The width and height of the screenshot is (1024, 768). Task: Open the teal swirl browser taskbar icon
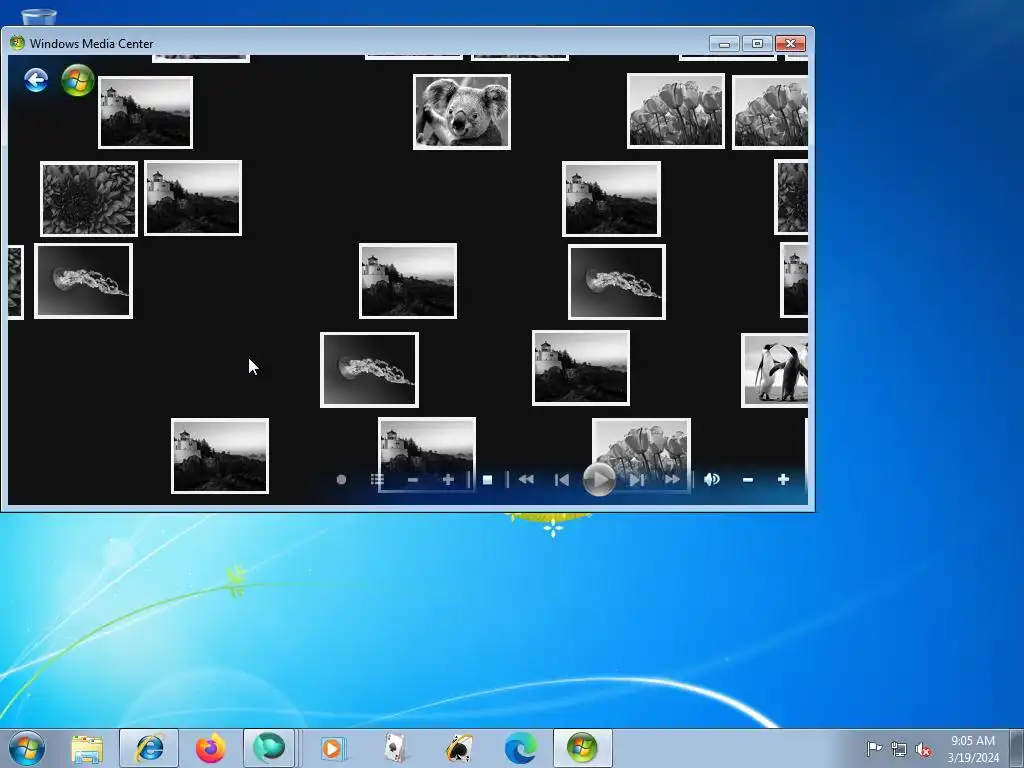(269, 748)
